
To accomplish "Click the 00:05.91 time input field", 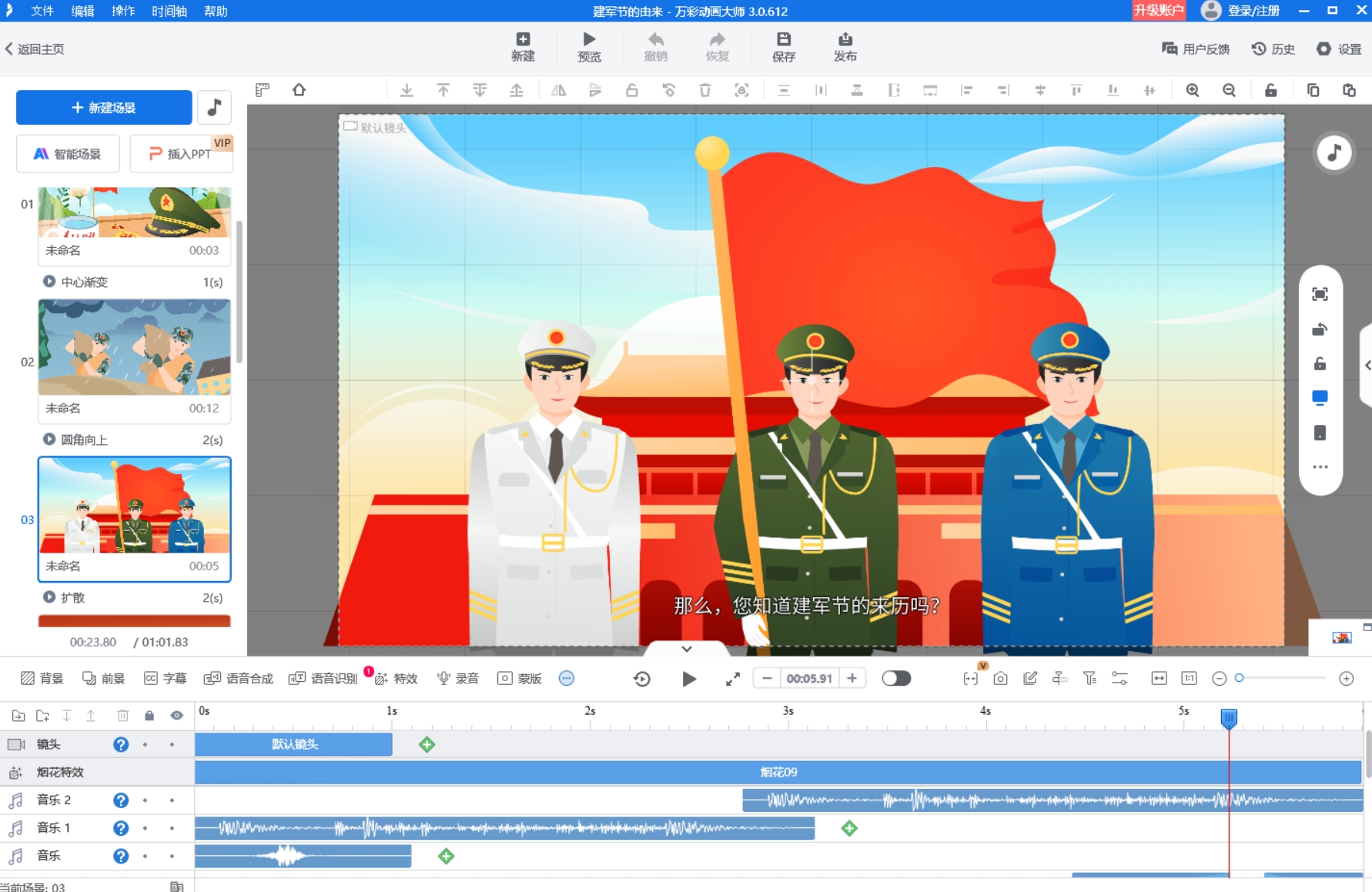I will click(809, 678).
